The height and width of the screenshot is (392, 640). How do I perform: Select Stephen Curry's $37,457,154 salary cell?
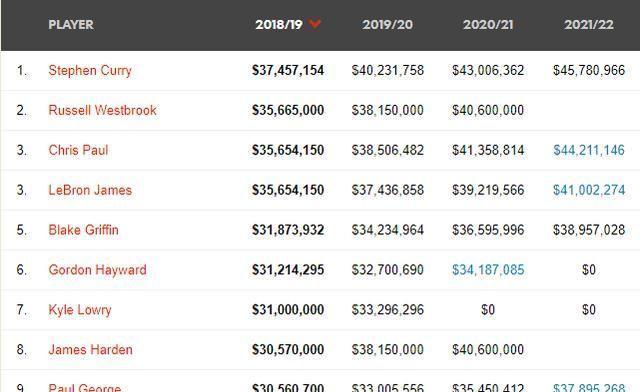point(288,70)
